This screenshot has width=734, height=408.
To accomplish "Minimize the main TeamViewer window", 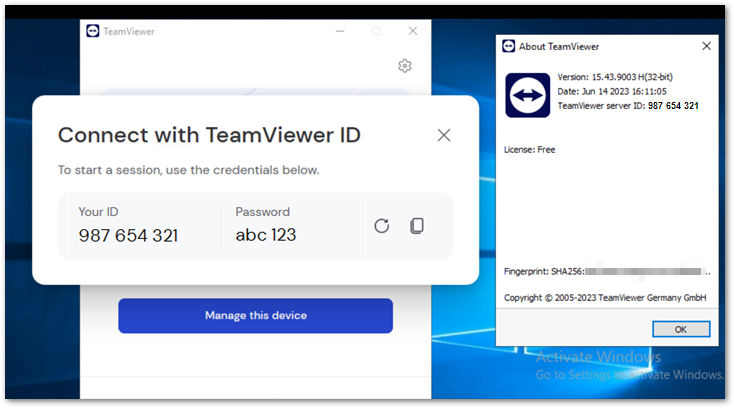I will [x=340, y=31].
